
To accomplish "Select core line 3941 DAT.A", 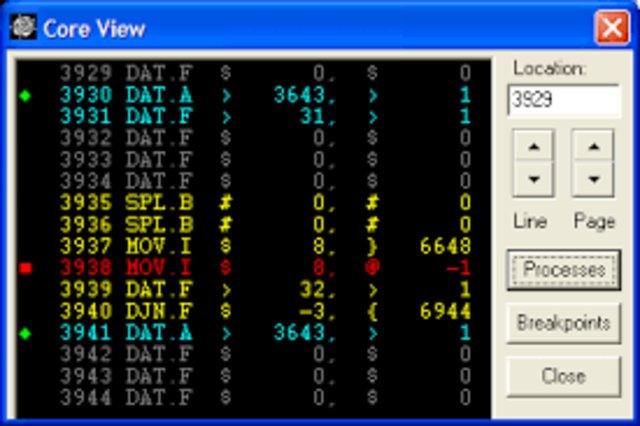I will click(265, 333).
